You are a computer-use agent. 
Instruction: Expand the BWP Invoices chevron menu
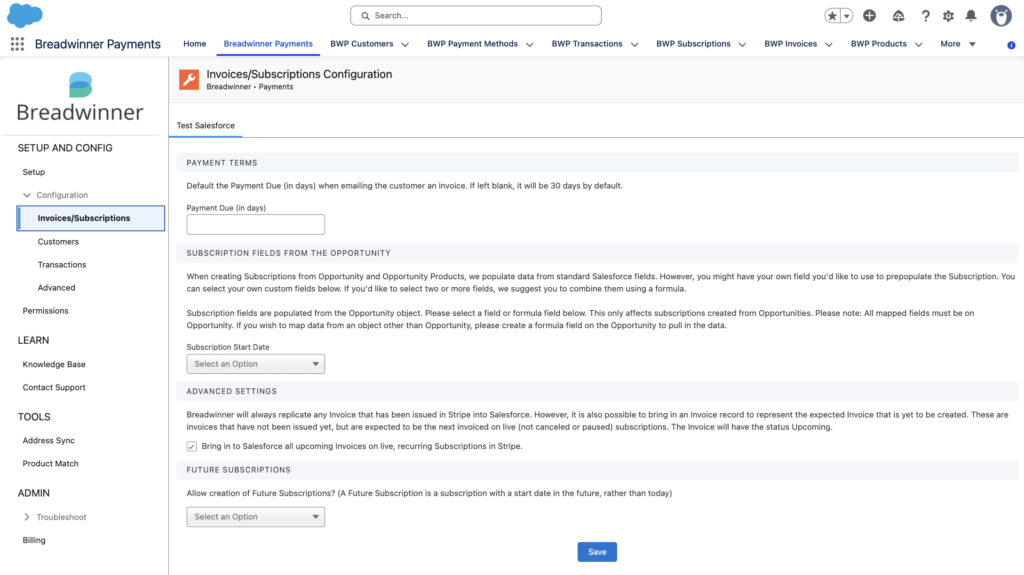(829, 44)
